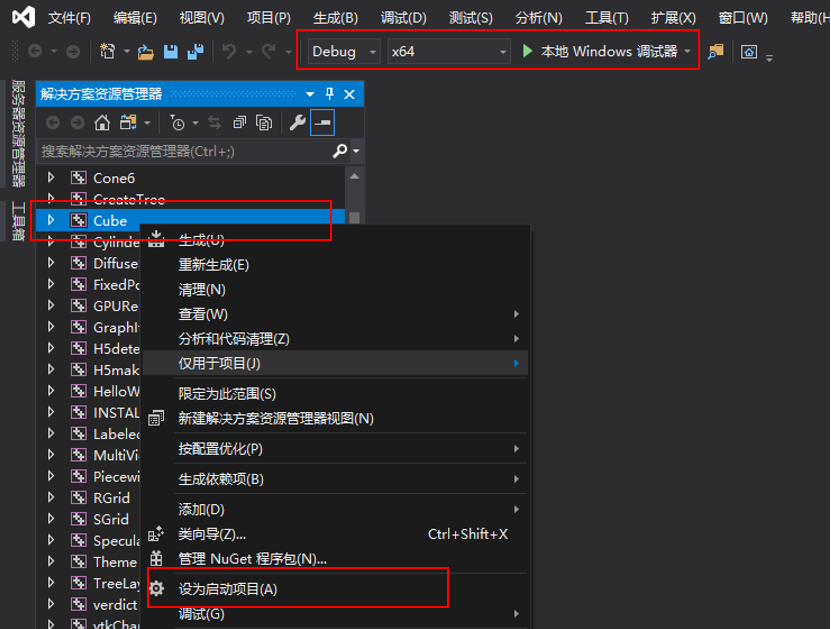Open 分析和代码清理(Z) submenu
This screenshot has height=629, width=831.
pyautogui.click(x=335, y=339)
